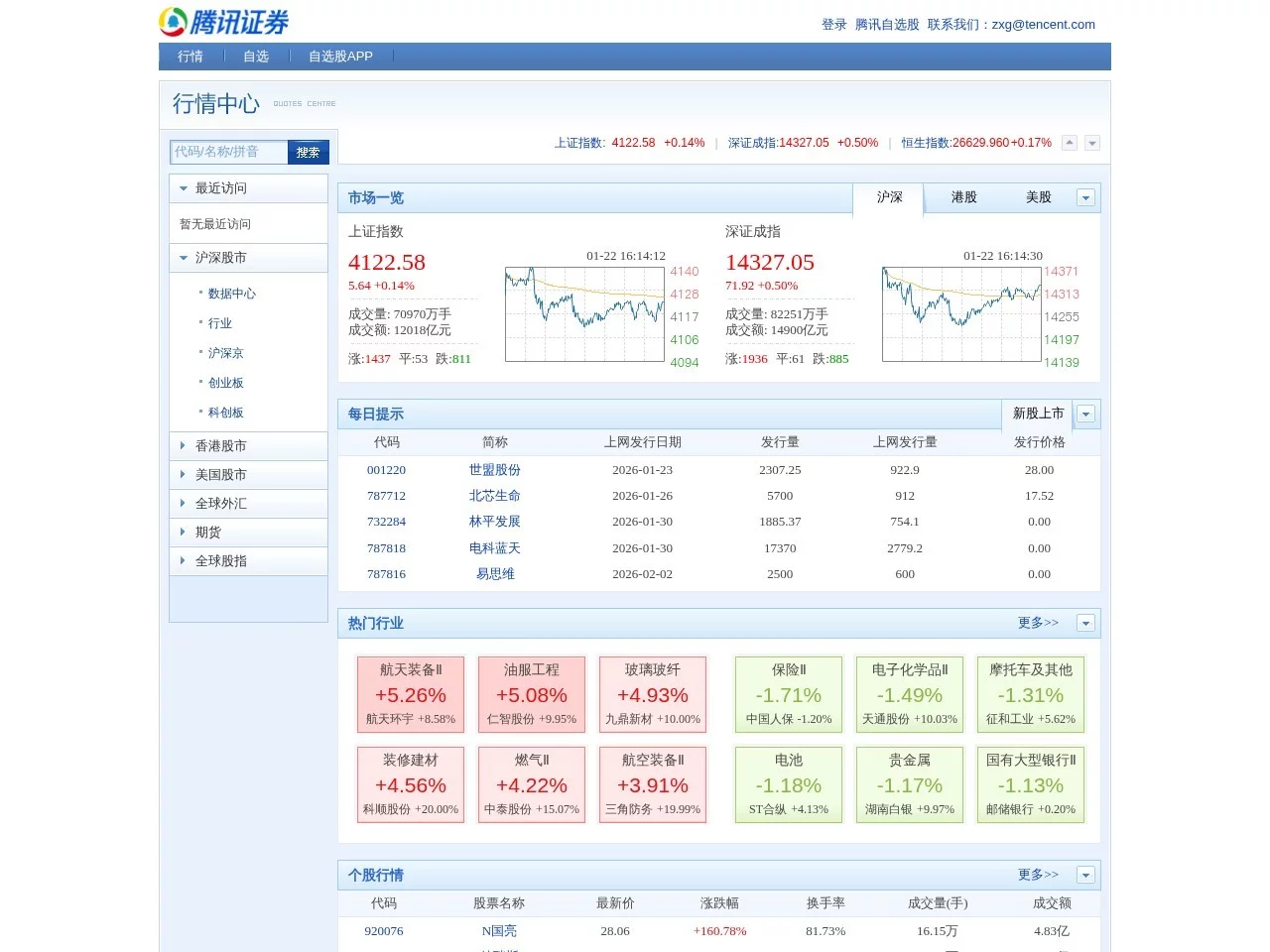Open the 新股上市 dropdown arrow
Viewport: 1270px width, 952px height.
tap(1085, 414)
